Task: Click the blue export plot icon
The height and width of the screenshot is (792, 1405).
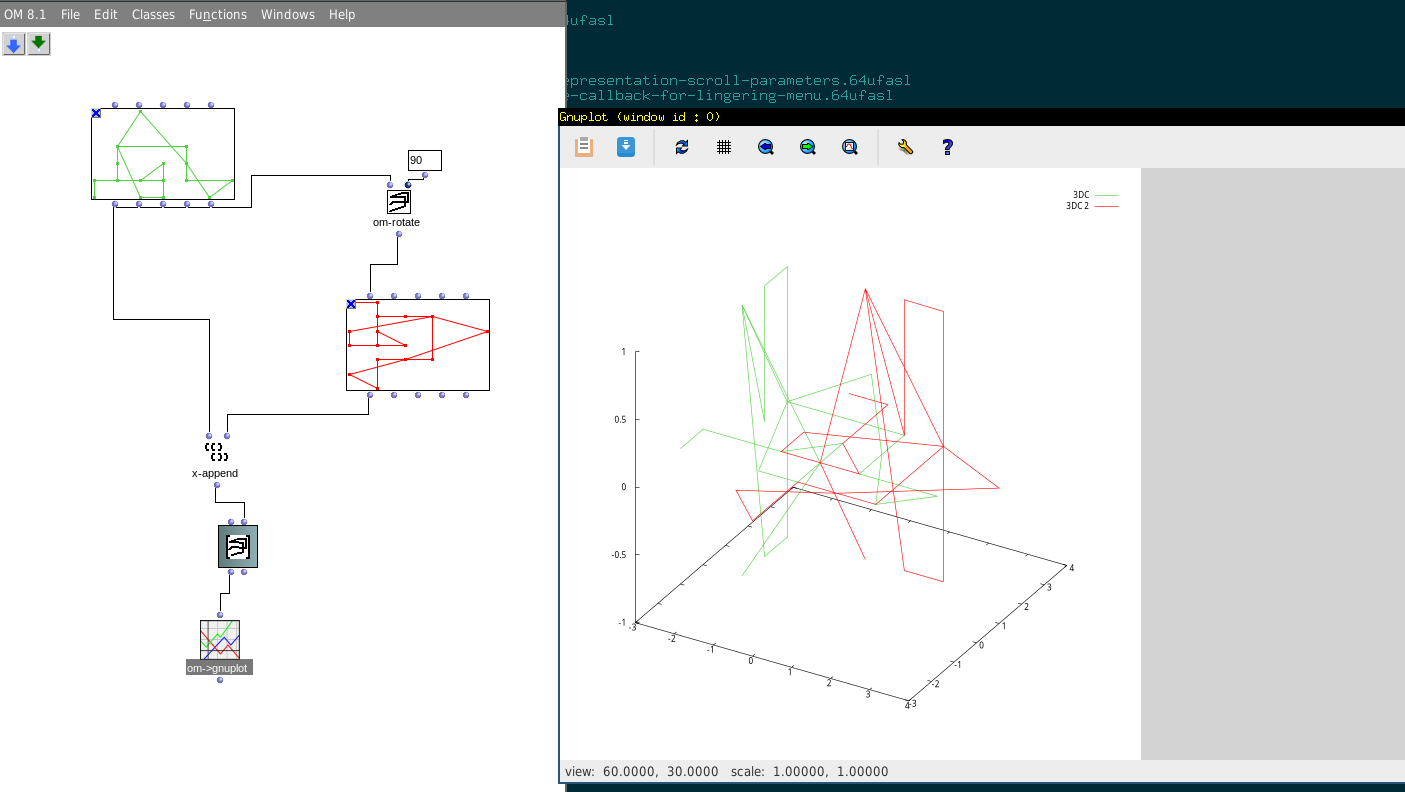Action: (x=626, y=147)
